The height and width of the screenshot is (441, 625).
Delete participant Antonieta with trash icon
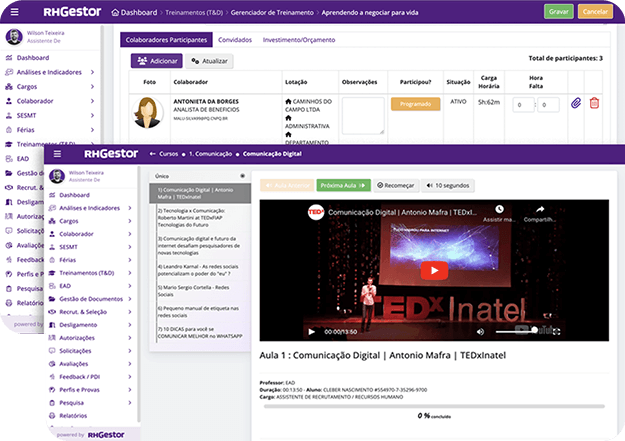tap(594, 103)
